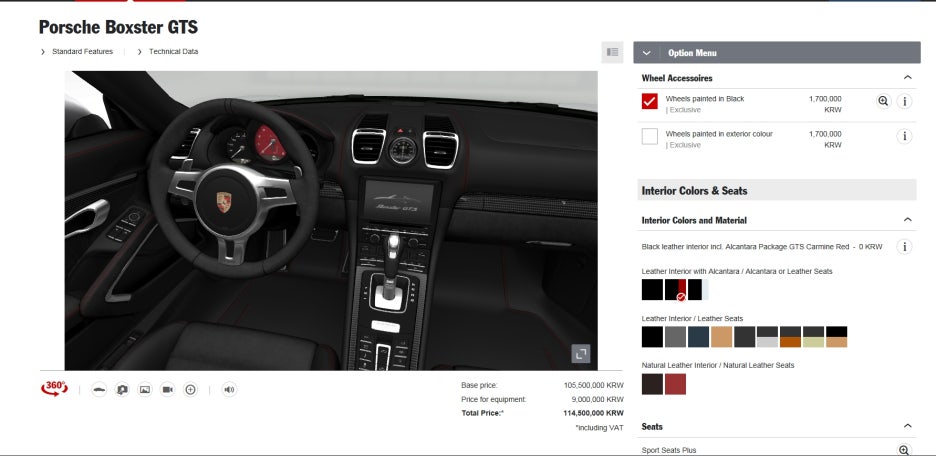This screenshot has height=456, width=936.
Task: Open info for Black leather Alcantara GTS interior
Action: tap(904, 247)
